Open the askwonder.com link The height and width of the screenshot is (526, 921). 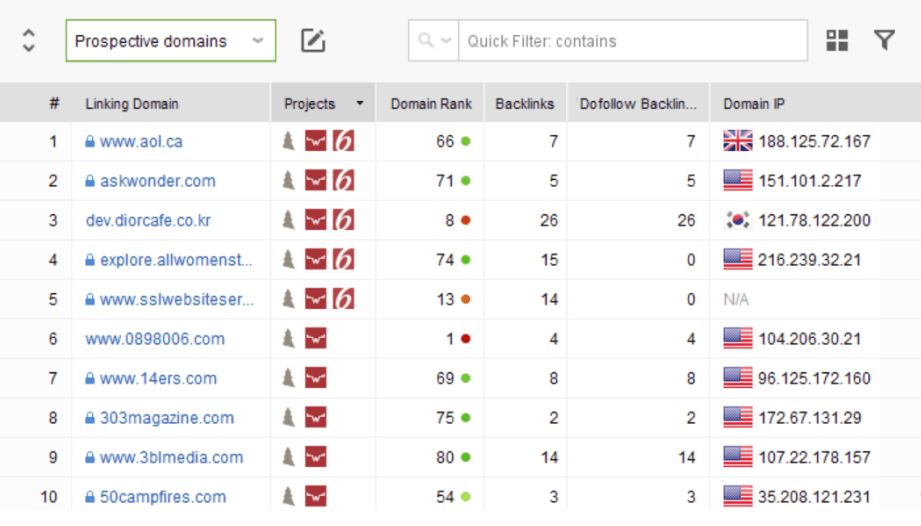(x=157, y=181)
